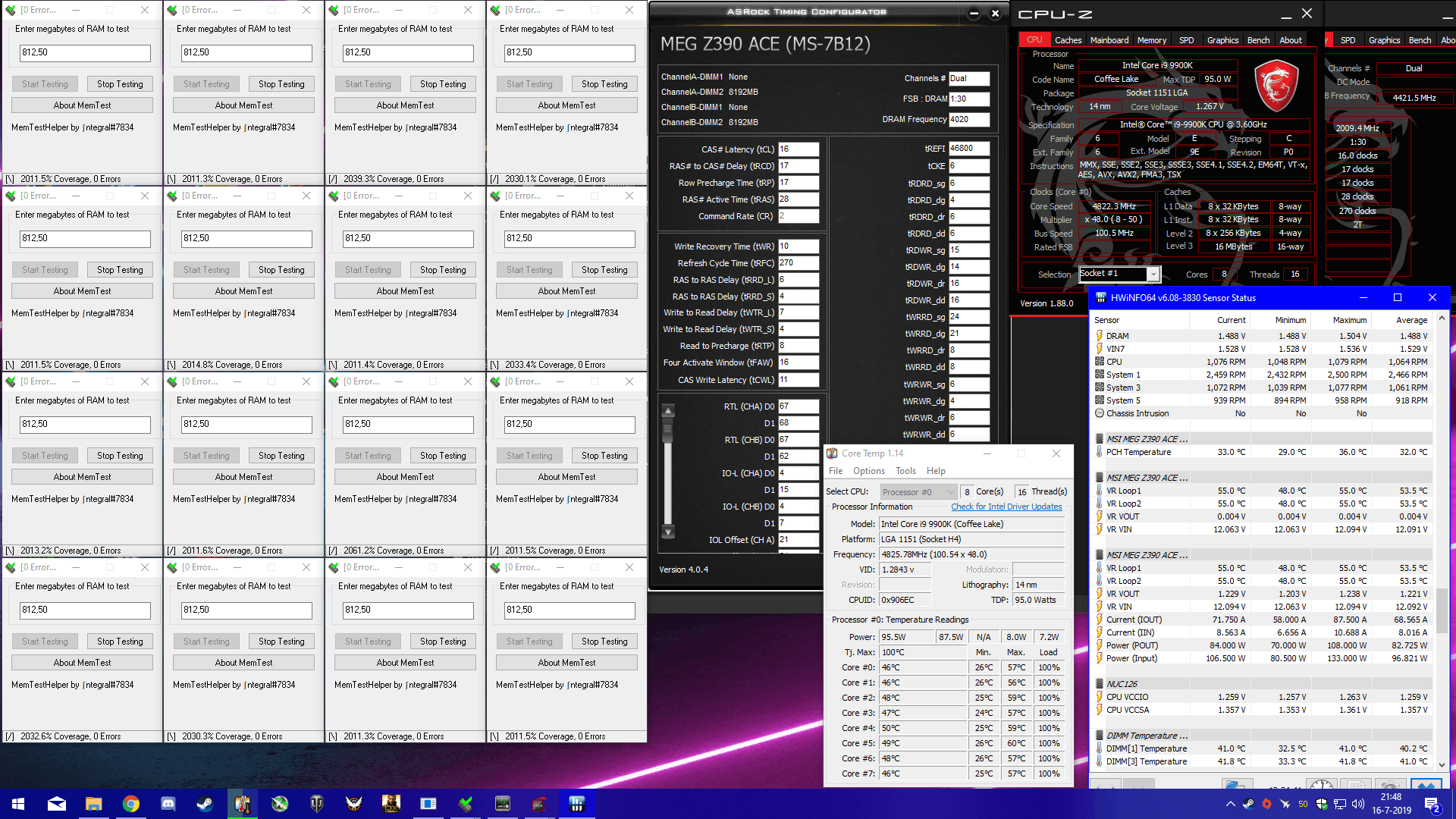Viewport: 1456px width, 819px height.
Task: Open HWiNFO via its taskbar icon
Action: pos(577,804)
